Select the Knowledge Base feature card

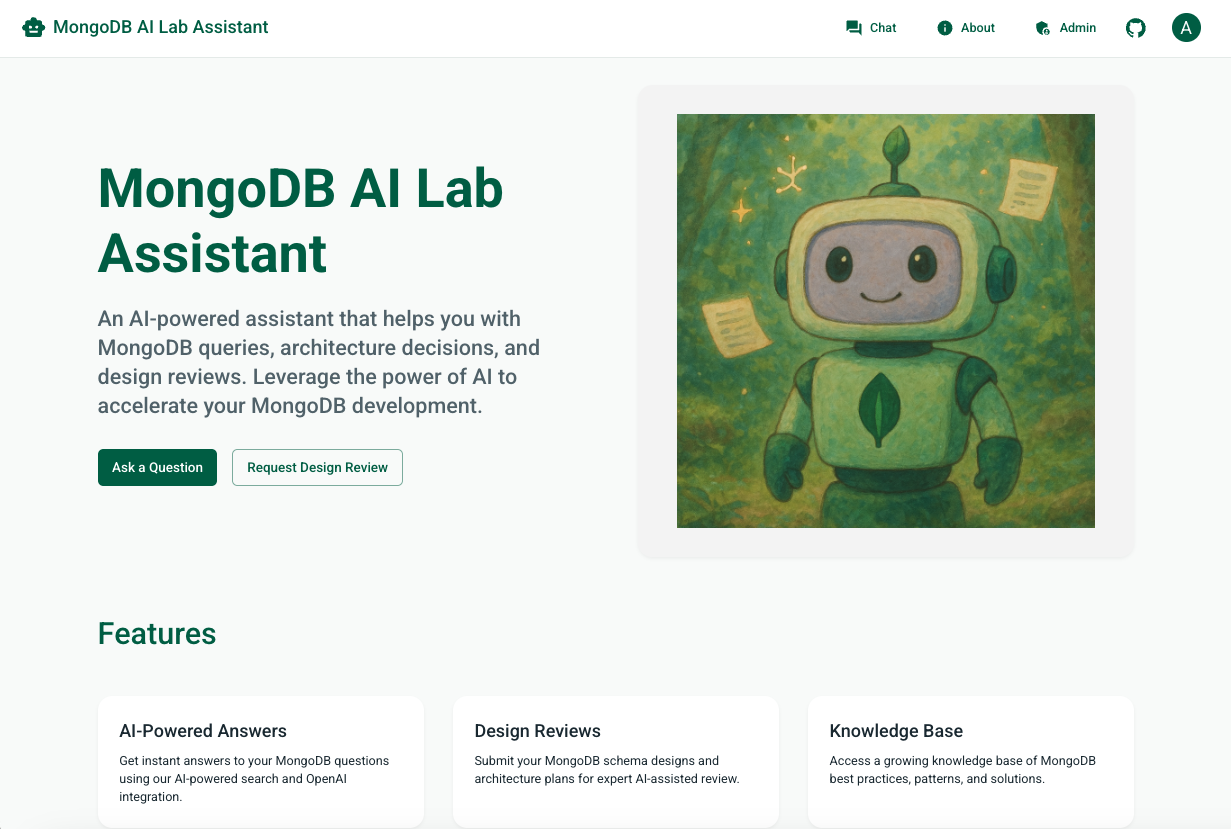point(971,762)
